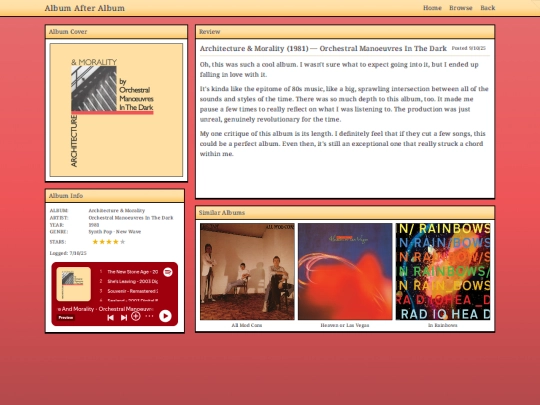The width and height of the screenshot is (540, 405).
Task: Click the Album Info panel header
Action: click(x=115, y=196)
